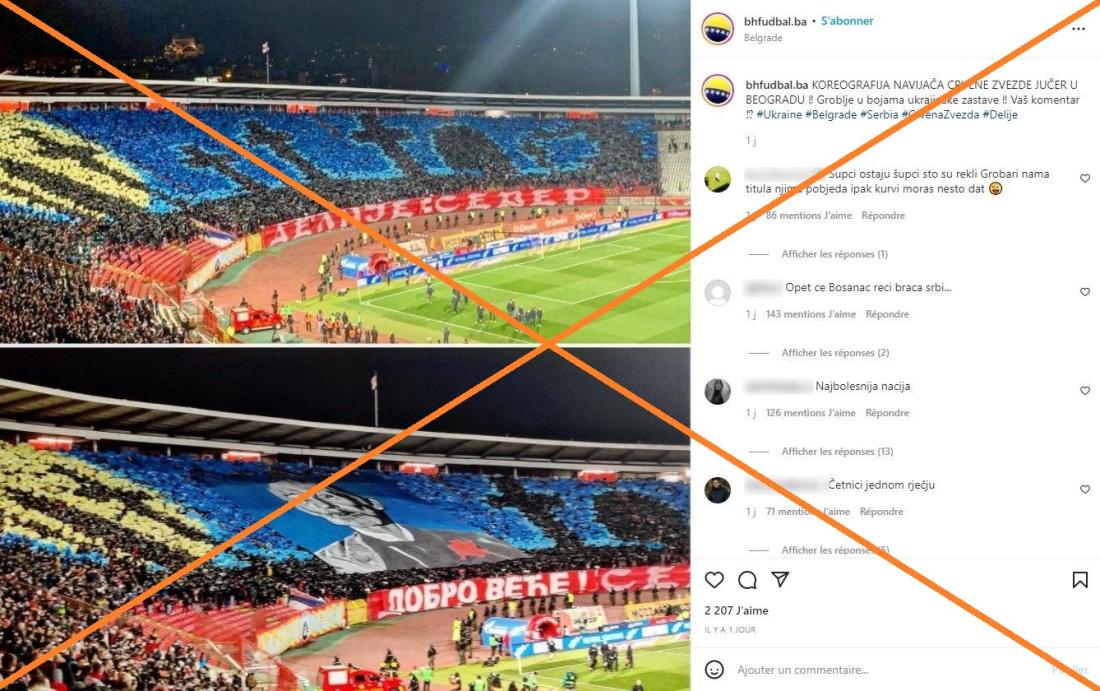The height and width of the screenshot is (691, 1100).
Task: Open bhfudbal.ba profile picture in header
Action: click(718, 29)
